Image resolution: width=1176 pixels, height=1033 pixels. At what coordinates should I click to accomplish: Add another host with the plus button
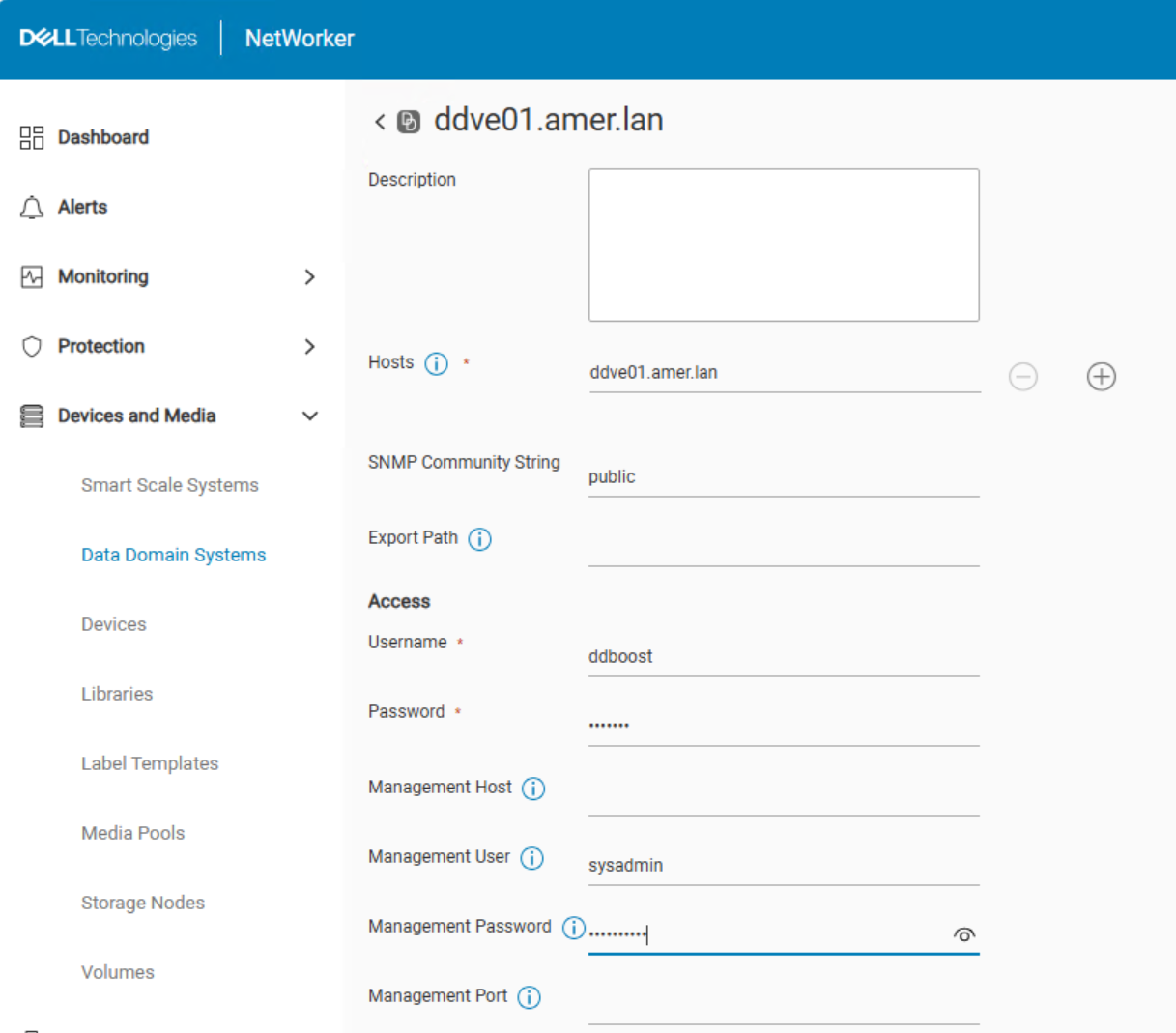[x=1101, y=377]
